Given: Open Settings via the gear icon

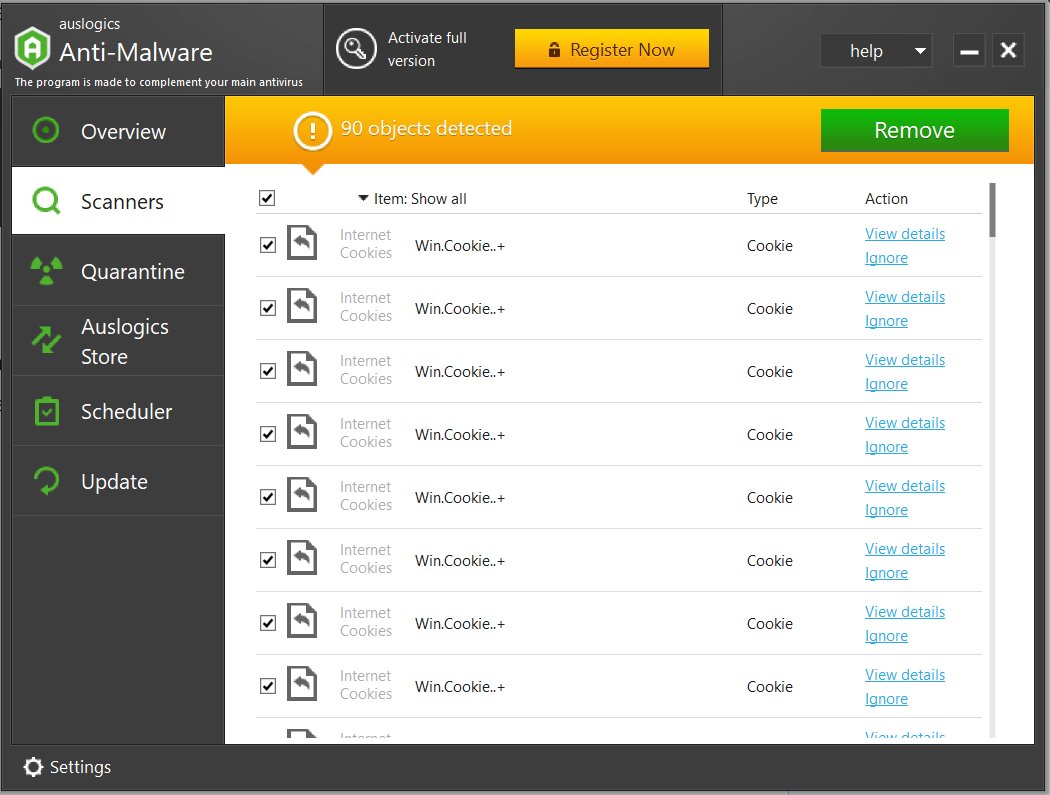Looking at the screenshot, I should (33, 767).
